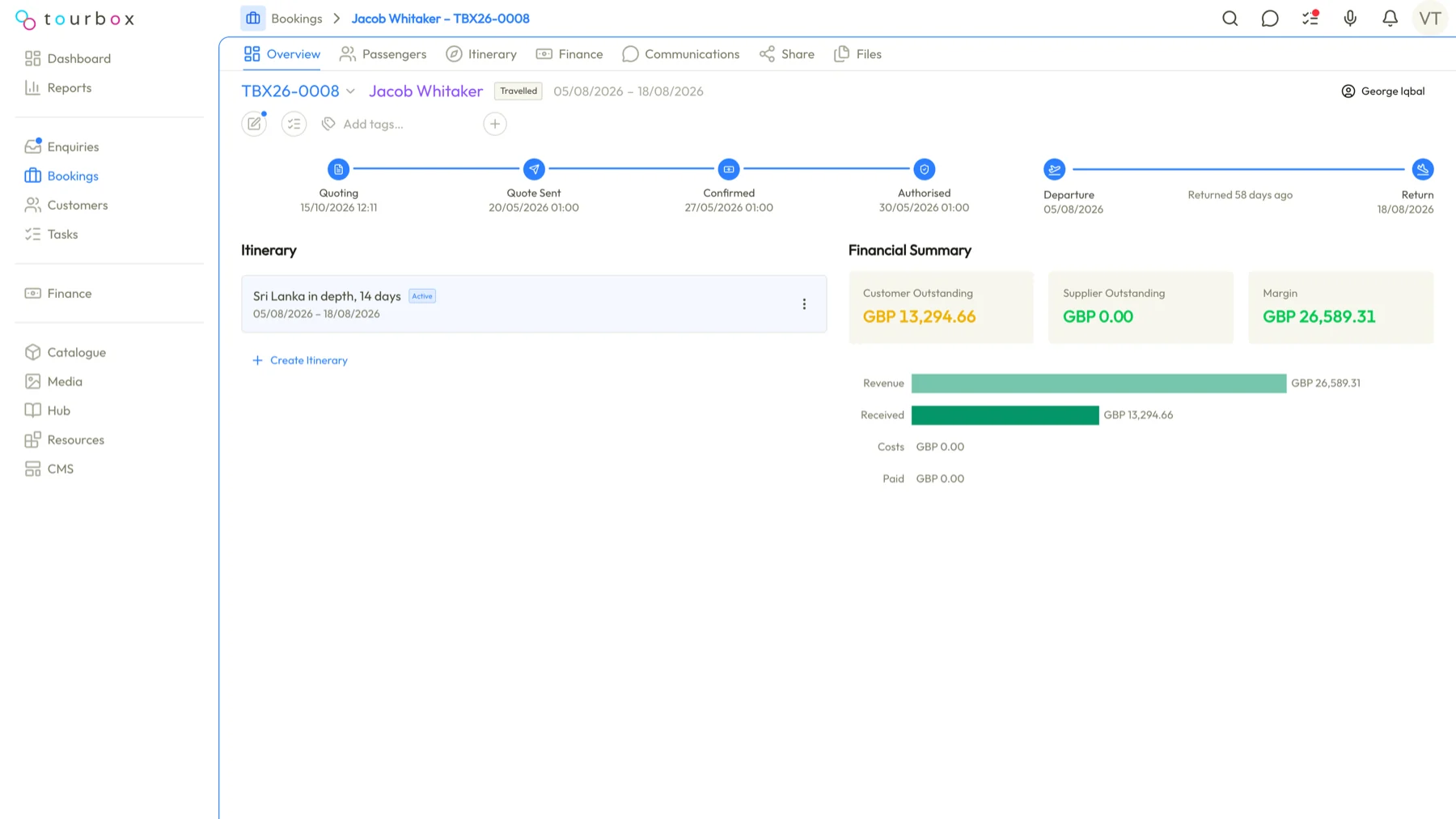Click Bookings in the breadcrumb
The image size is (1456, 819).
297,19
